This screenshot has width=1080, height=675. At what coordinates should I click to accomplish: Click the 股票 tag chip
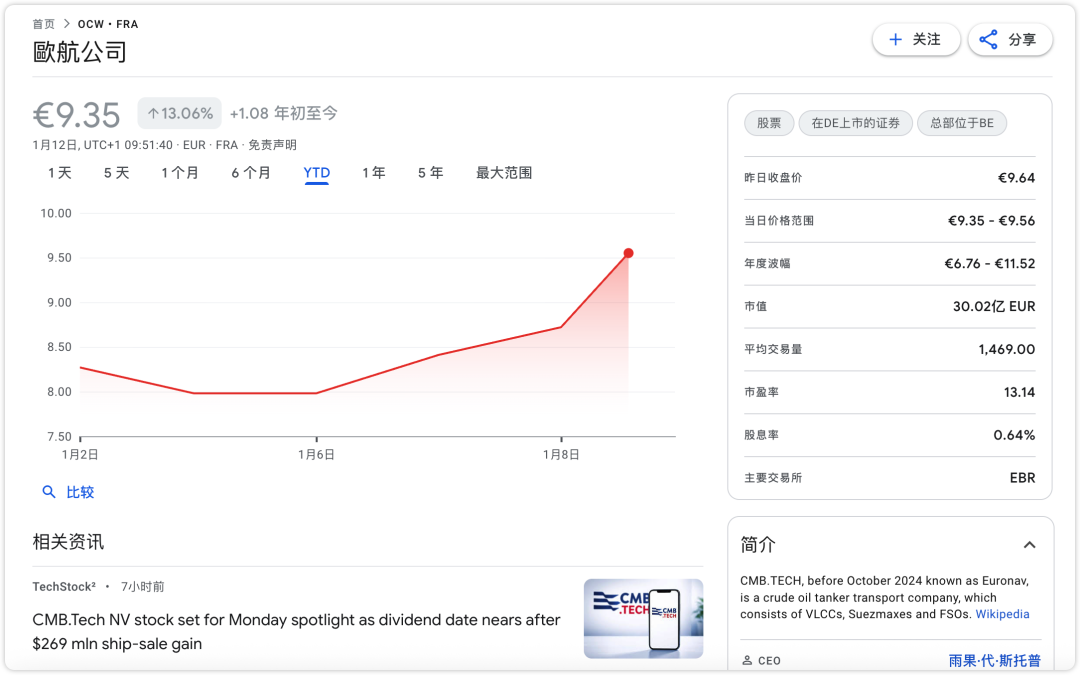coord(769,123)
